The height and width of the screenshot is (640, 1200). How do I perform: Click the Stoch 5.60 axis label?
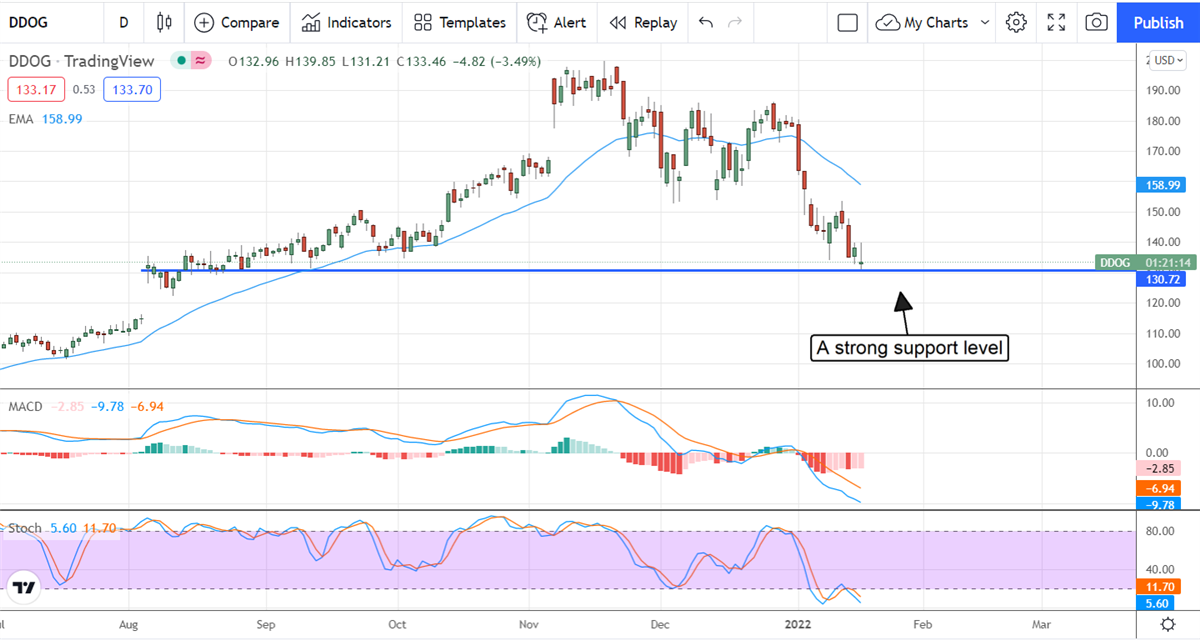[1159, 604]
